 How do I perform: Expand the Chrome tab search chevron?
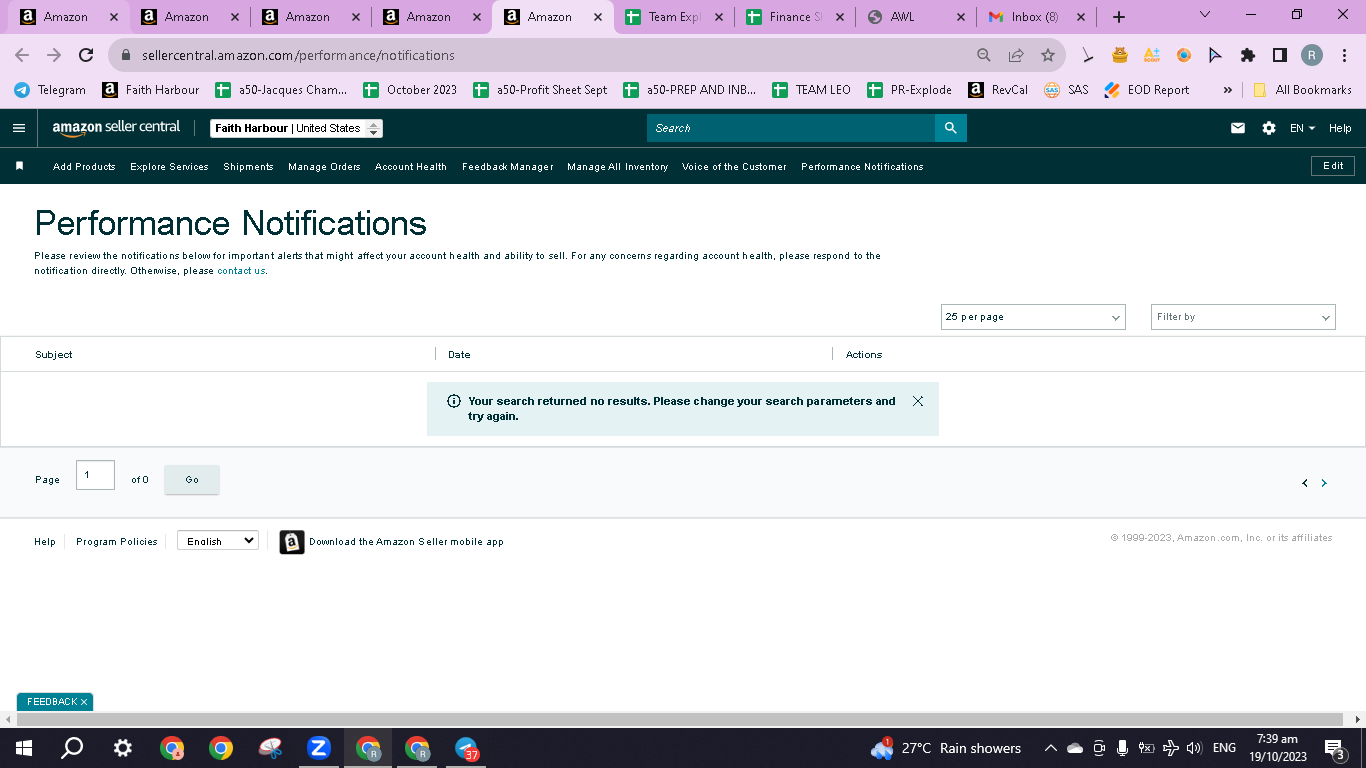click(x=1205, y=15)
